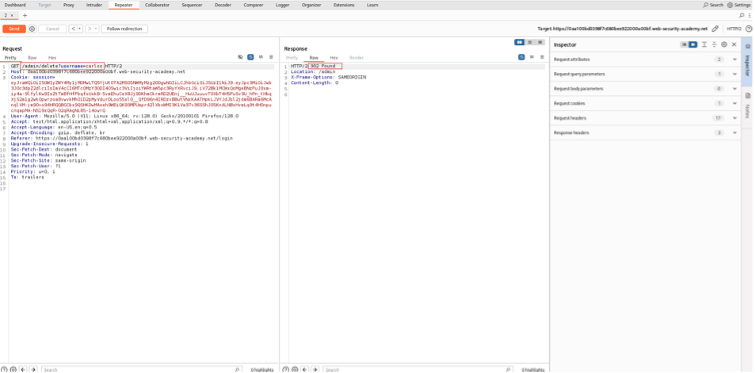Open history dropdown beside back arrow
This screenshot has width=755, height=373.
(80, 29)
